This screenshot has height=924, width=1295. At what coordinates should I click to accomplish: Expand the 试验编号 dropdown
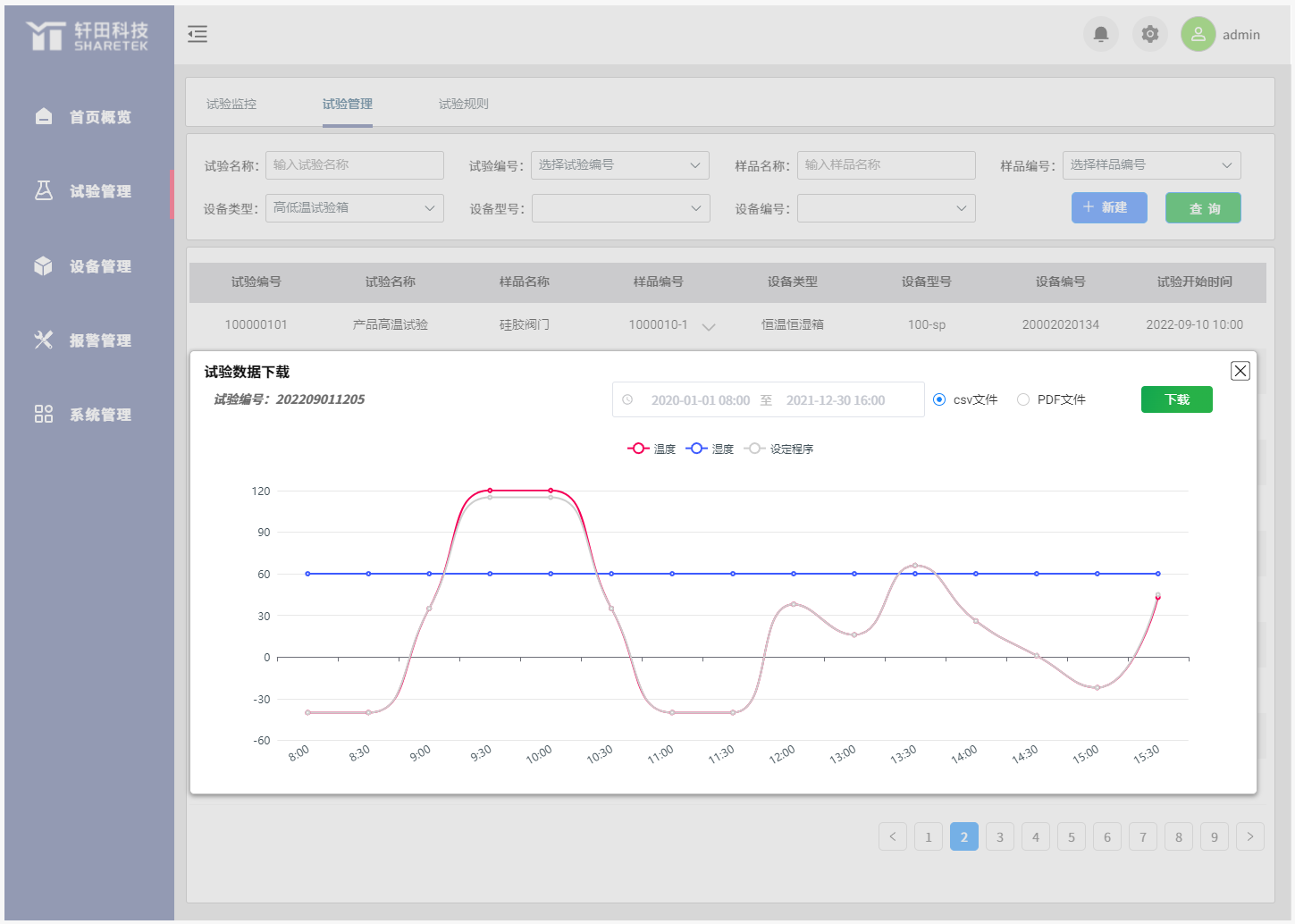[619, 165]
